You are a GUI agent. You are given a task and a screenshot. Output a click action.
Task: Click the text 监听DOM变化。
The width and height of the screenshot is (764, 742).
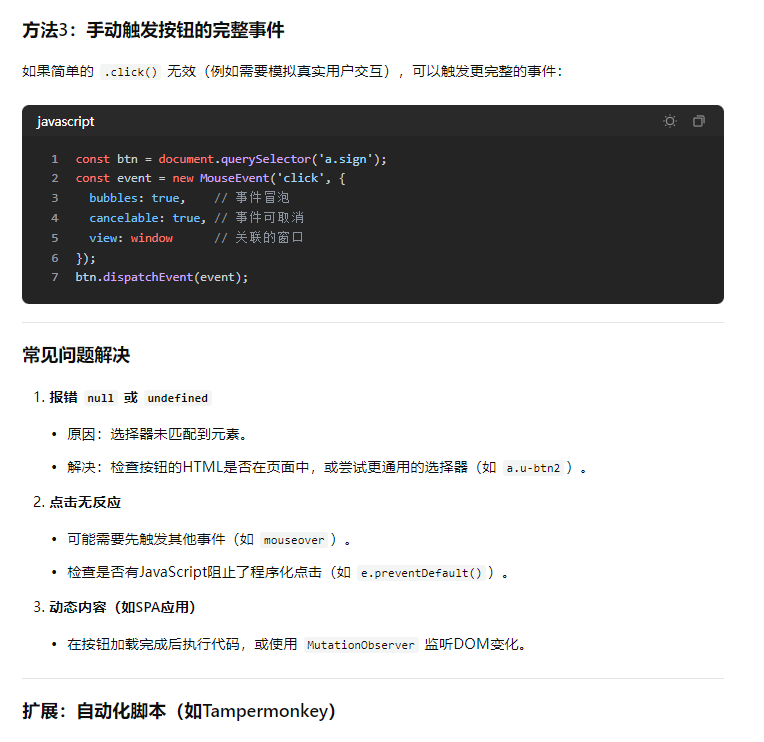[x=475, y=645]
